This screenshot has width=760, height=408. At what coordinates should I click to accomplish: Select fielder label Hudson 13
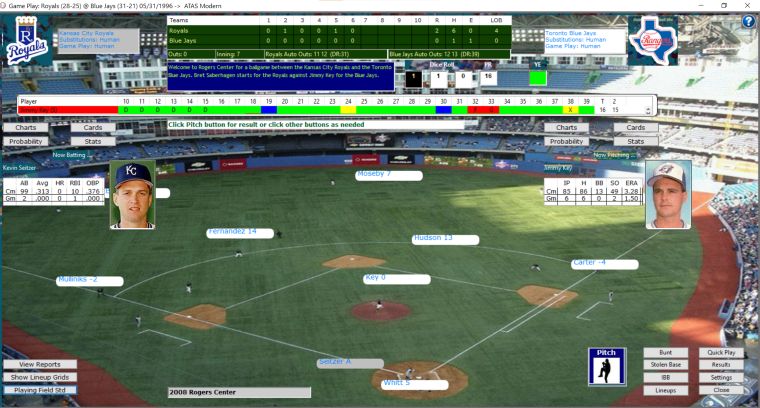445,239
